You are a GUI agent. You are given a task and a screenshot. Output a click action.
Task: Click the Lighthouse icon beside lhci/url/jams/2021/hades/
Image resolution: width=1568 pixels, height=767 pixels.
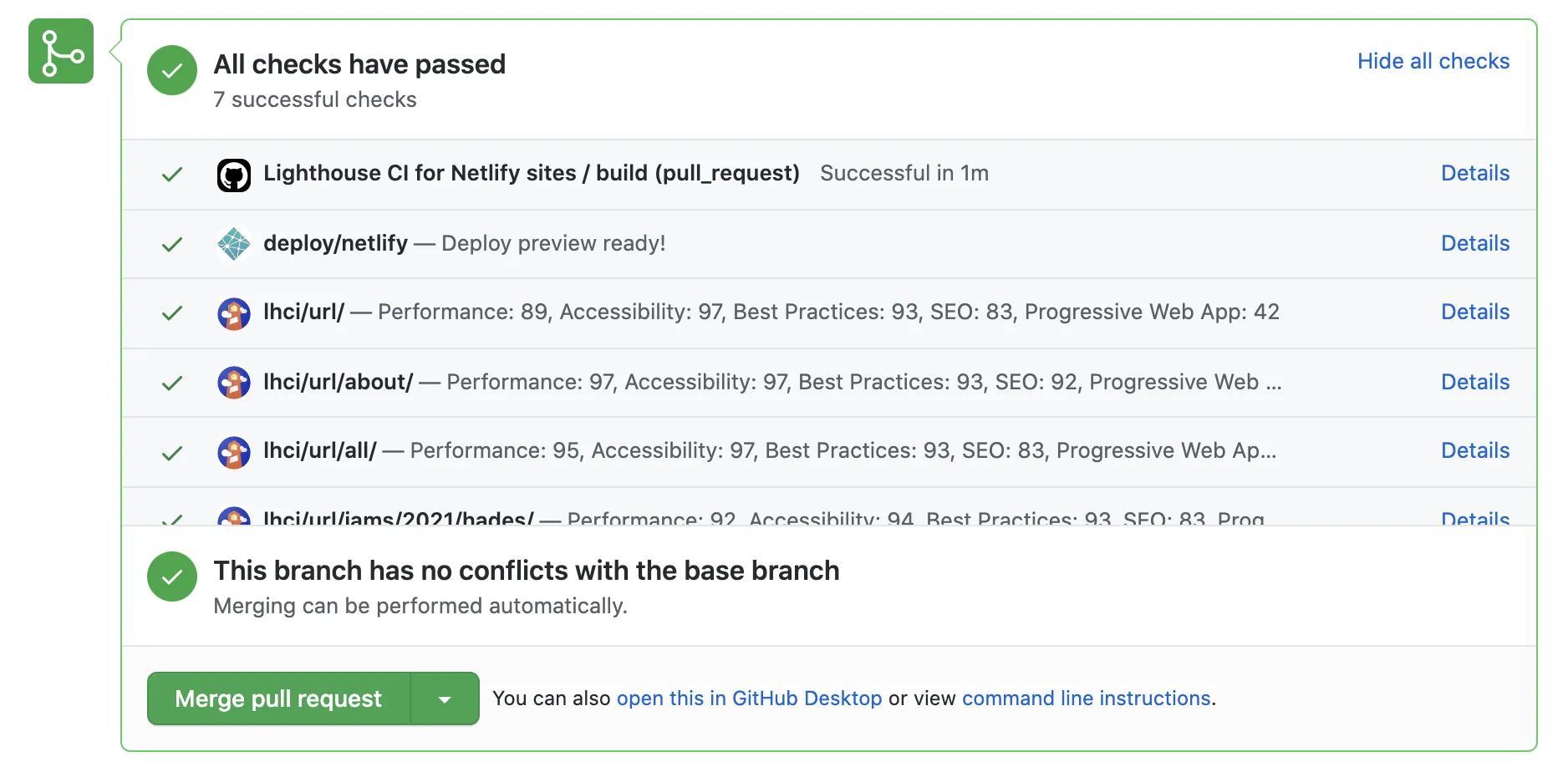(x=234, y=518)
